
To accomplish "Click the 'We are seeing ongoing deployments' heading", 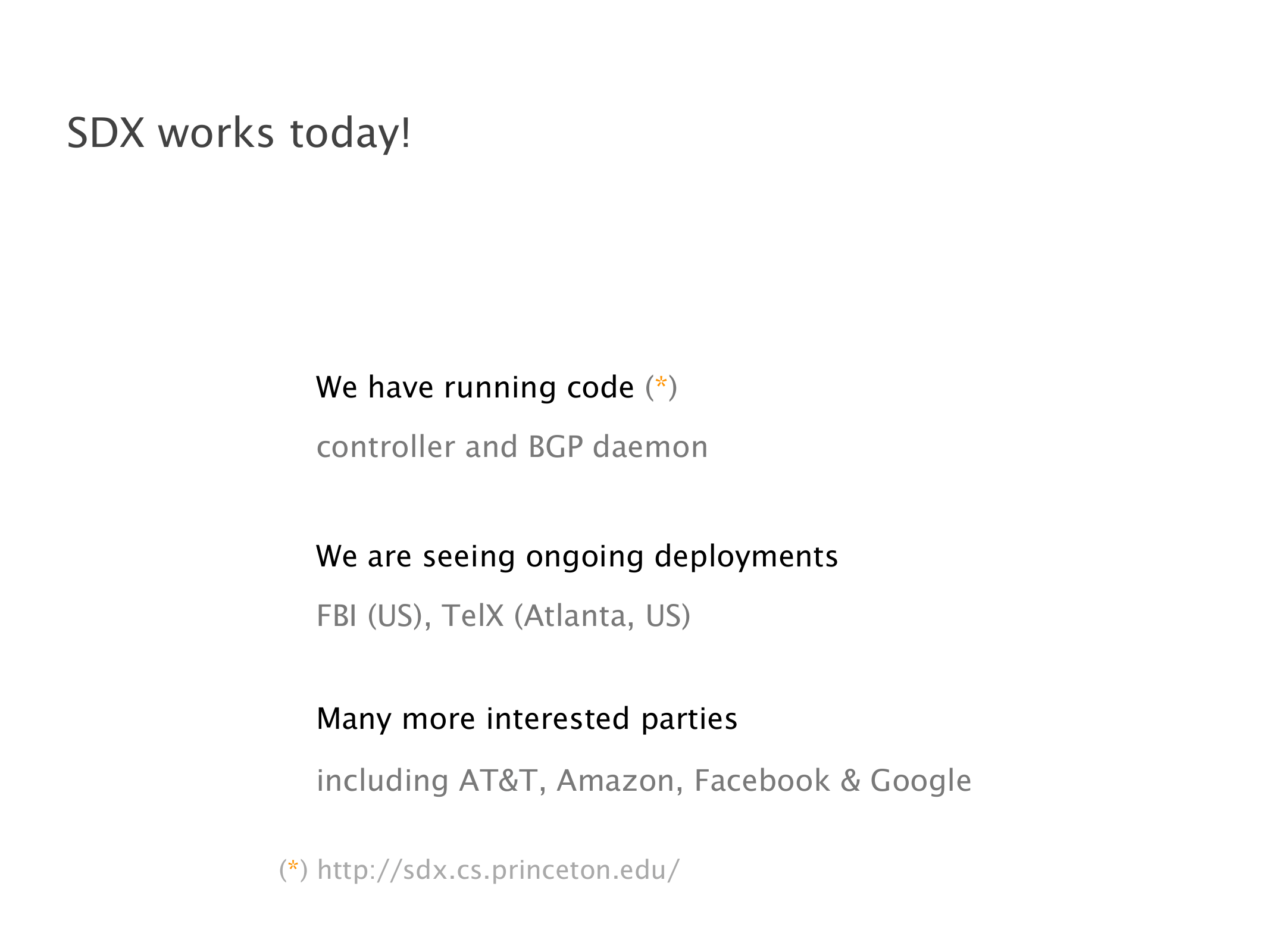I will (x=576, y=557).
